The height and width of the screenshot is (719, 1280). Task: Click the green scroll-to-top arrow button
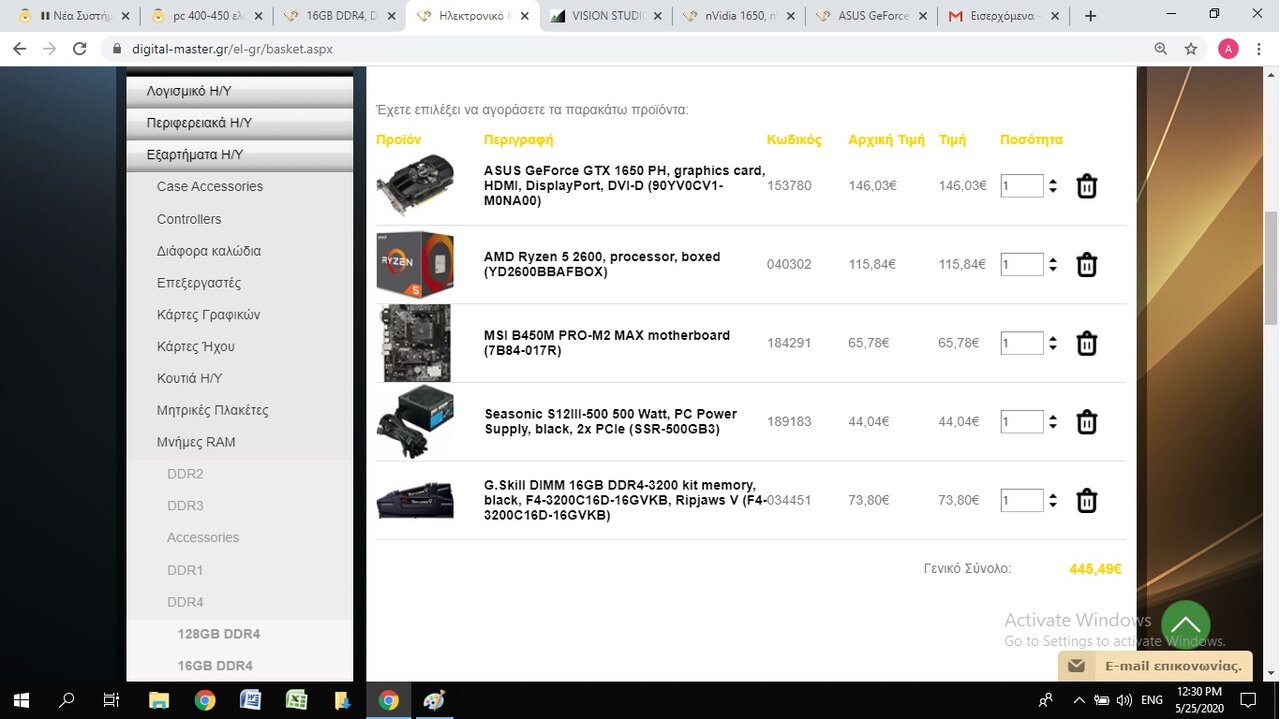(x=1186, y=625)
